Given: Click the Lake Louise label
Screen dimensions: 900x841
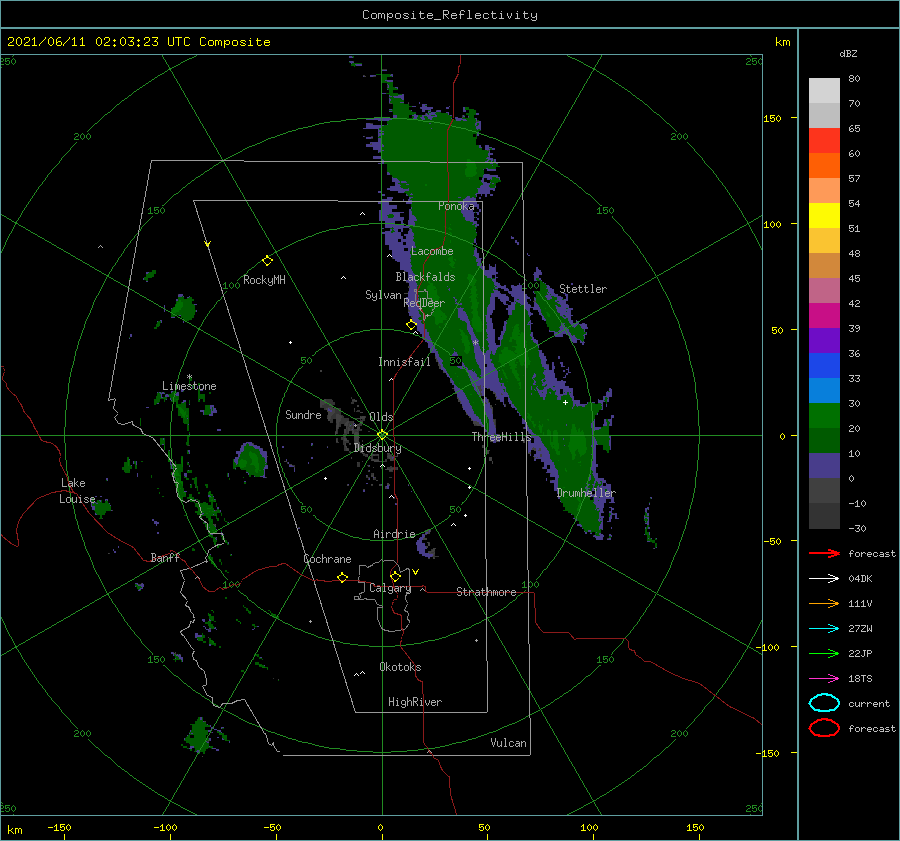Looking at the screenshot, I should 77,491.
